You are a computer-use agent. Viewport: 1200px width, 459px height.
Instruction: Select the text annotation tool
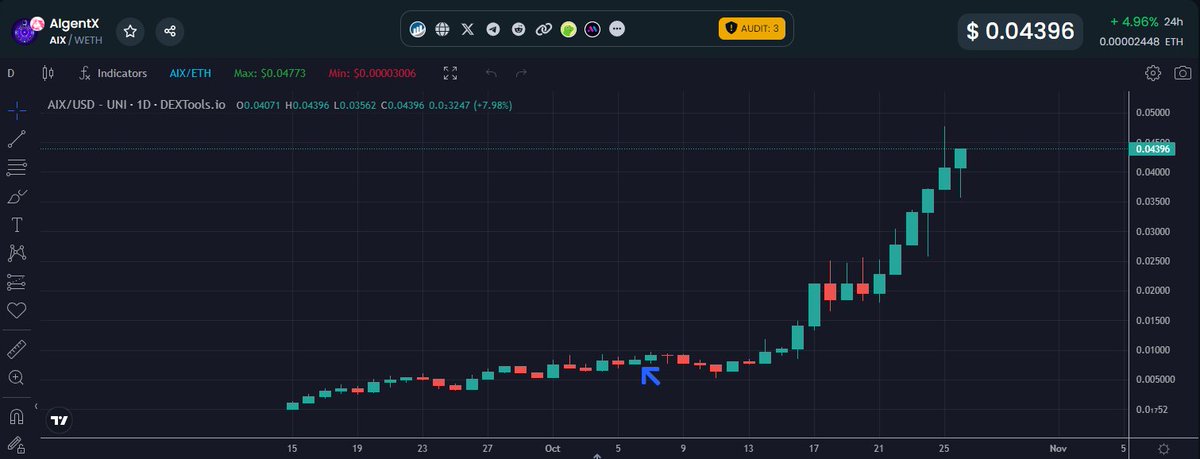coord(16,224)
